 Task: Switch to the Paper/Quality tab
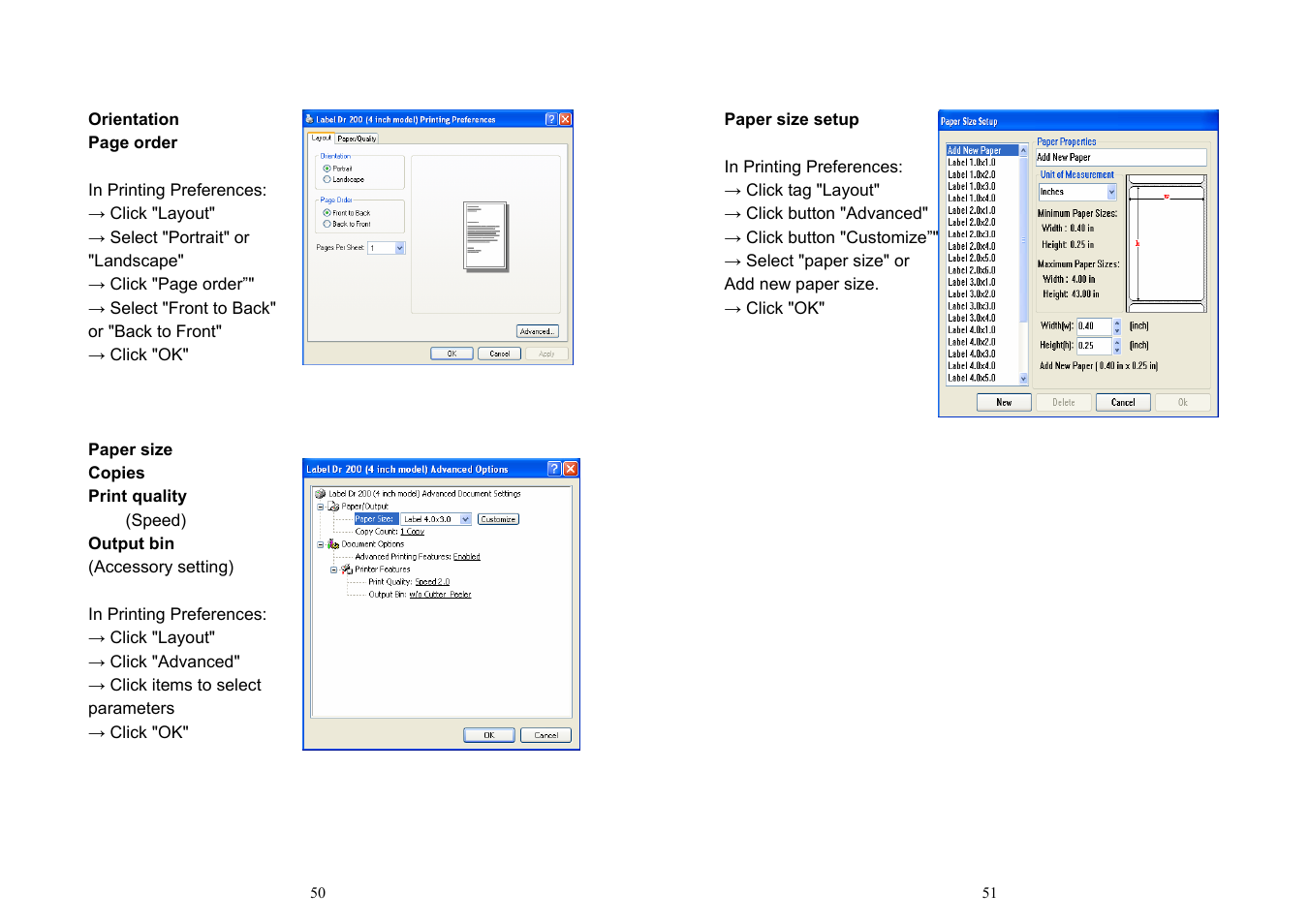point(357,139)
